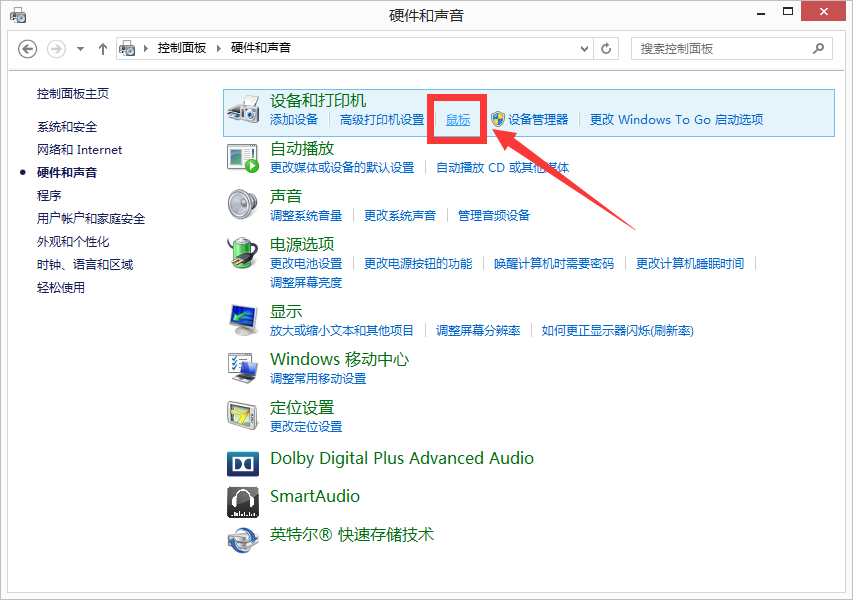Viewport: 853px width, 600px height.
Task: Open the recent locations dropdown arrow
Action: point(81,49)
